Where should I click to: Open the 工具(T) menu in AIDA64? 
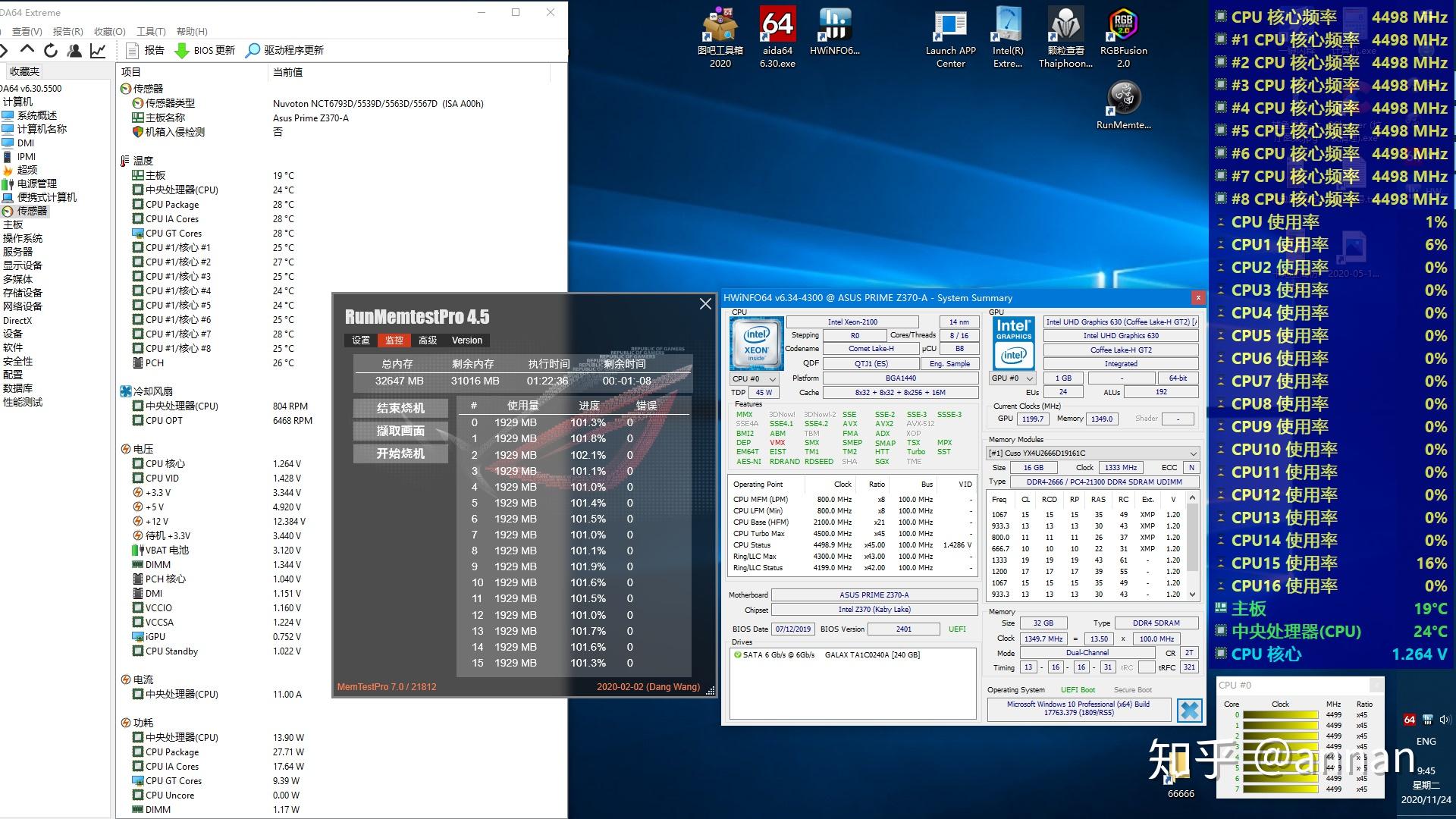coord(149,31)
